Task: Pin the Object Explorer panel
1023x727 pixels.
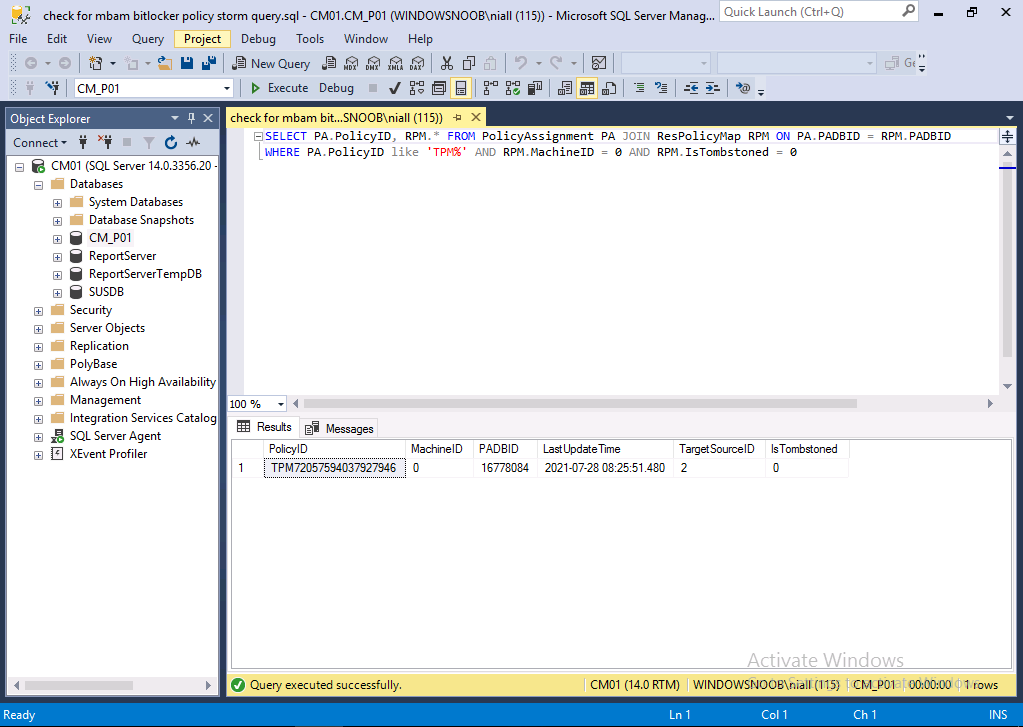Action: (191, 118)
